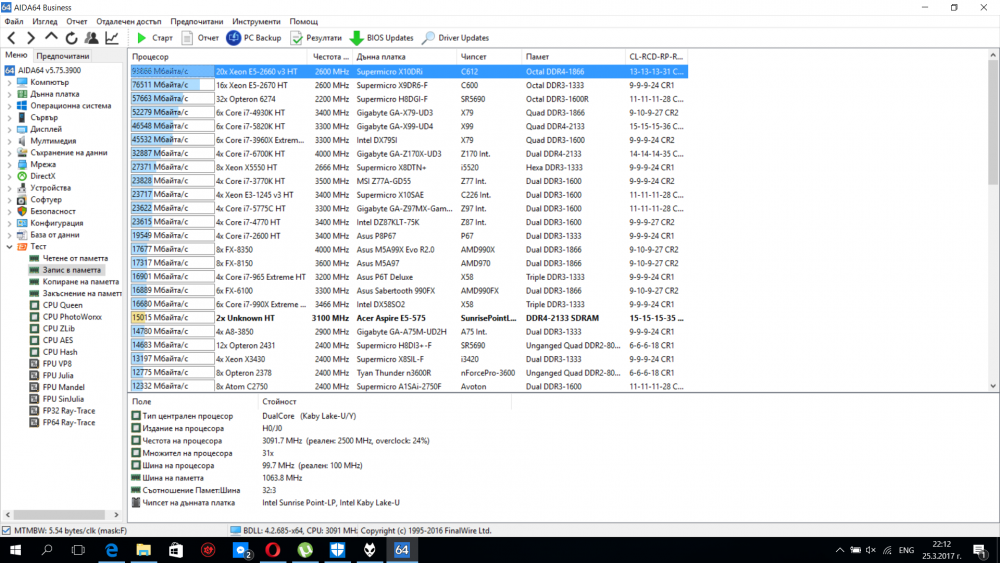Viewport: 1000px width, 563px height.
Task: Check Driver Updates
Action: pos(455,38)
